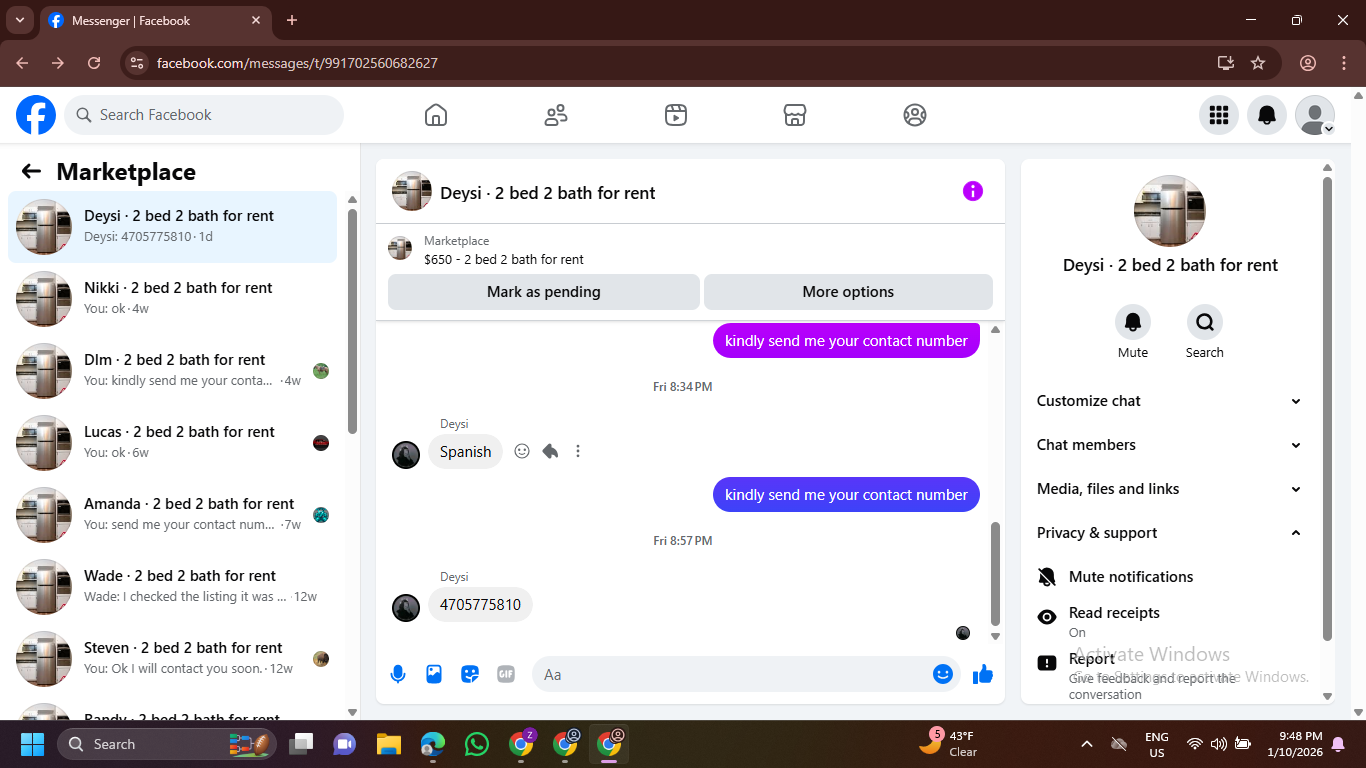Click the Mute notifications option
Screen dimensions: 1366x768
click(1169, 577)
